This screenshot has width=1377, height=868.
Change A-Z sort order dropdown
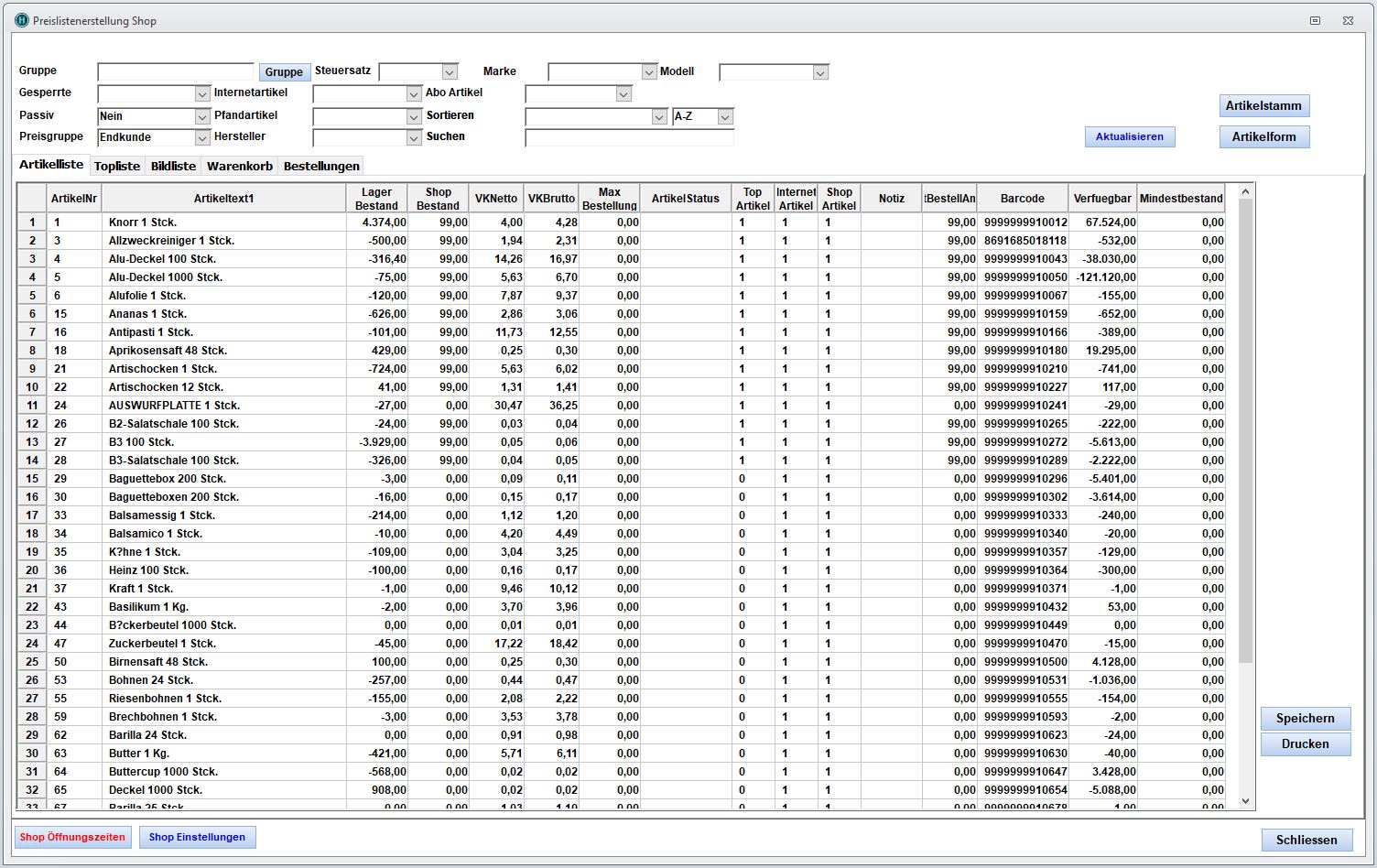click(x=725, y=117)
